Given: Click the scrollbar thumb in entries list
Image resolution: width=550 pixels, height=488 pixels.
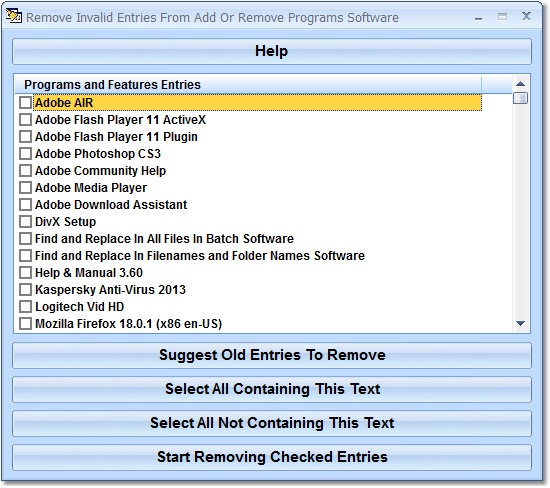Looking at the screenshot, I should pyautogui.click(x=521, y=98).
